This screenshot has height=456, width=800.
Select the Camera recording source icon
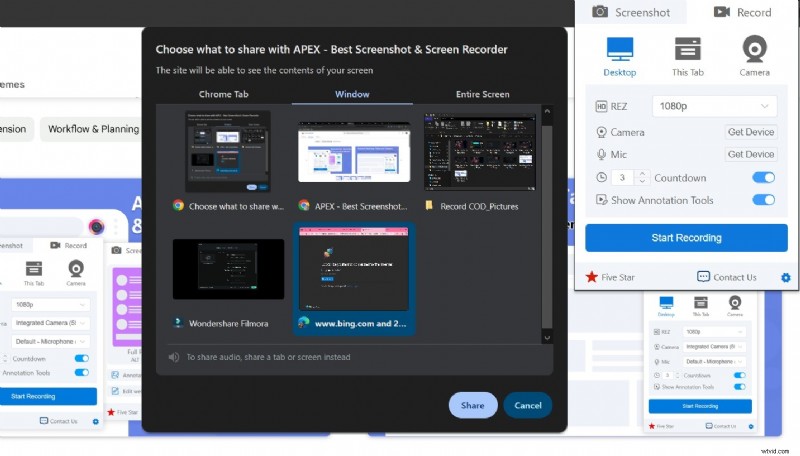point(754,50)
